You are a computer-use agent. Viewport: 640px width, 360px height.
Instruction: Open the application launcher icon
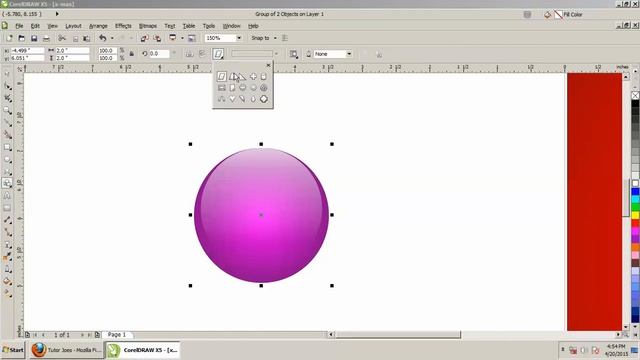(173, 38)
